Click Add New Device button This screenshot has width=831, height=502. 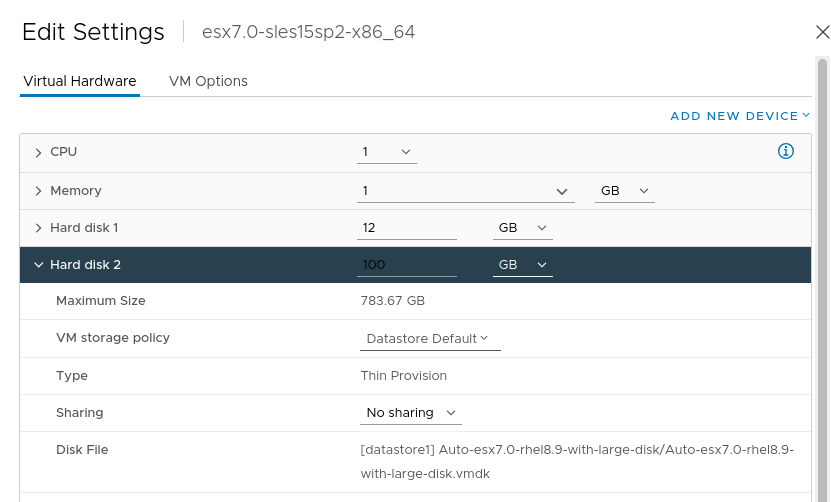734,116
